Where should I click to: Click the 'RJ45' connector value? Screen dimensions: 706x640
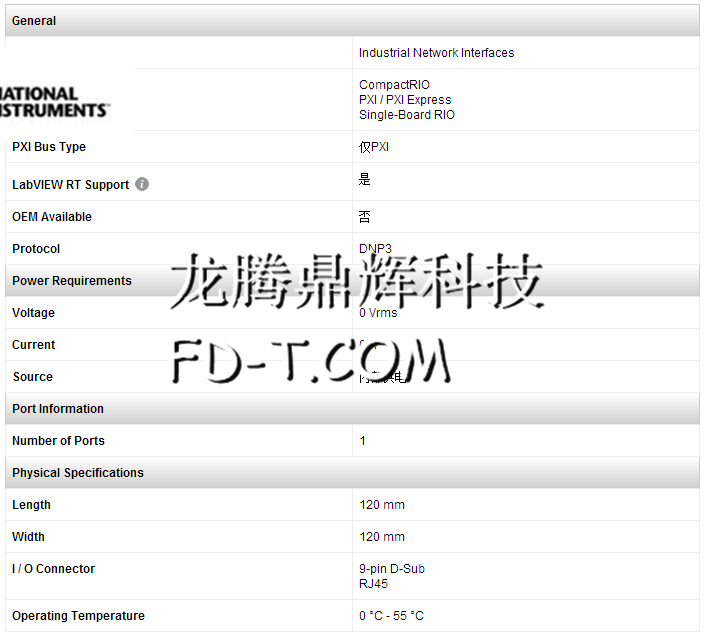tap(373, 584)
